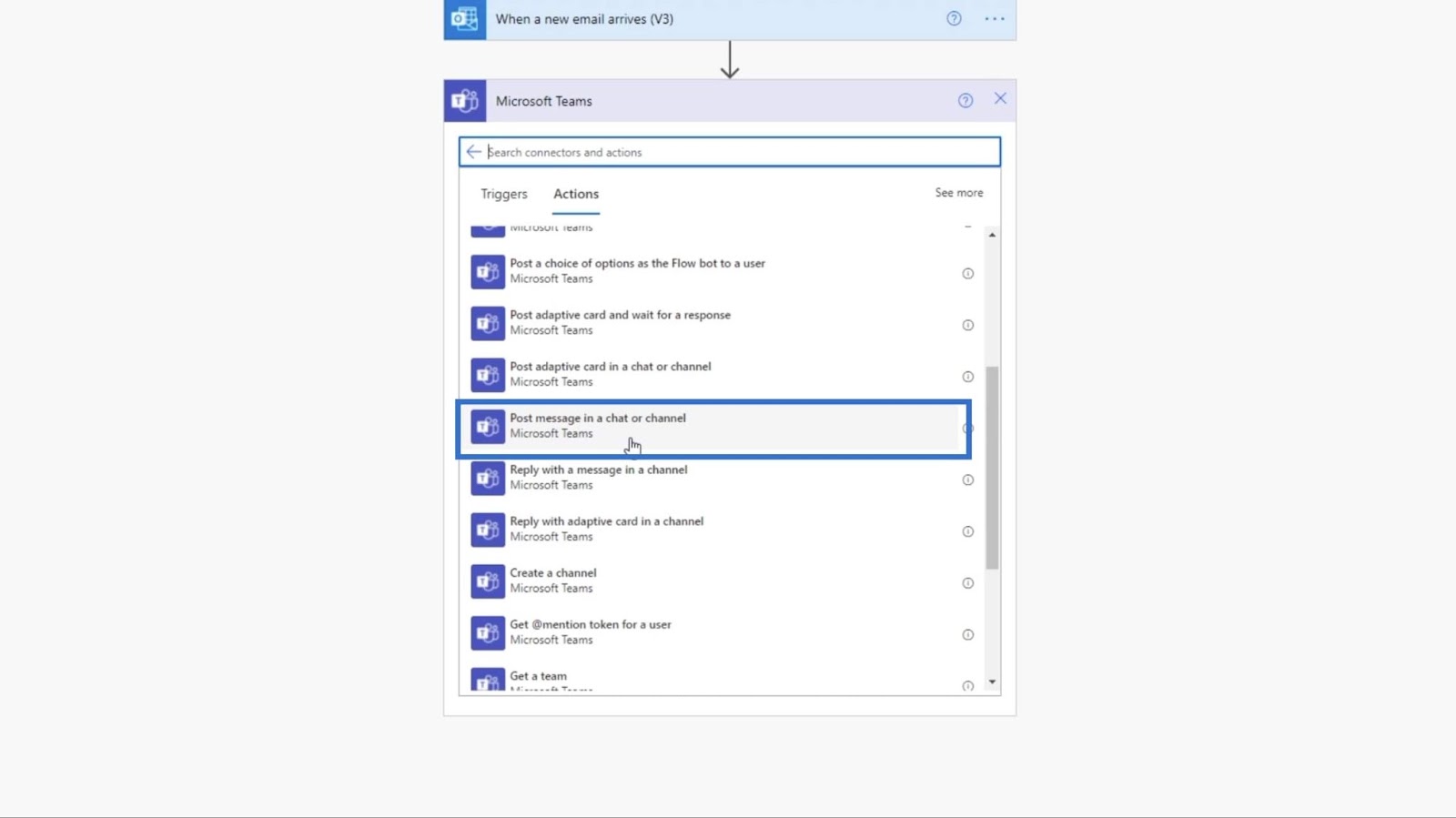Choose Post message in a chat or channel
The image size is (1456, 818).
(x=715, y=428)
